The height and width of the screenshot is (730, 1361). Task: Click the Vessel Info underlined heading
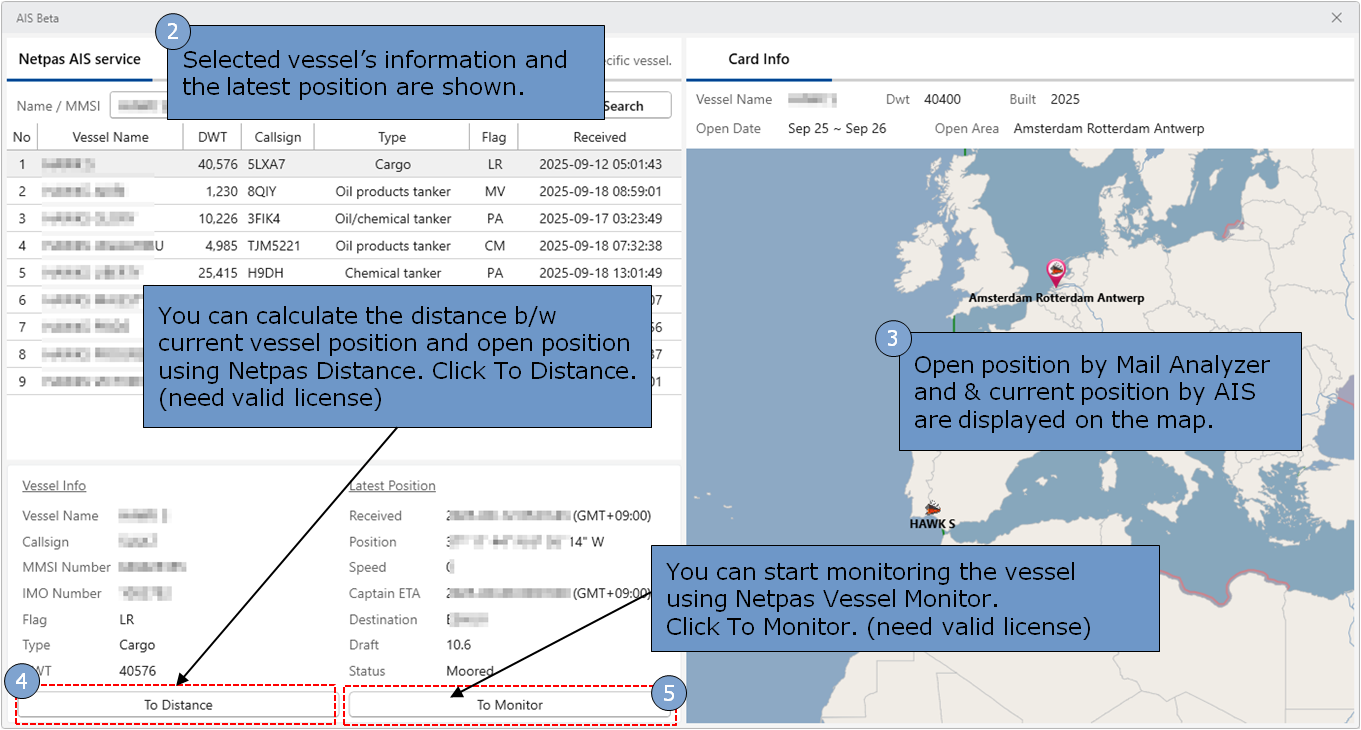click(x=54, y=486)
